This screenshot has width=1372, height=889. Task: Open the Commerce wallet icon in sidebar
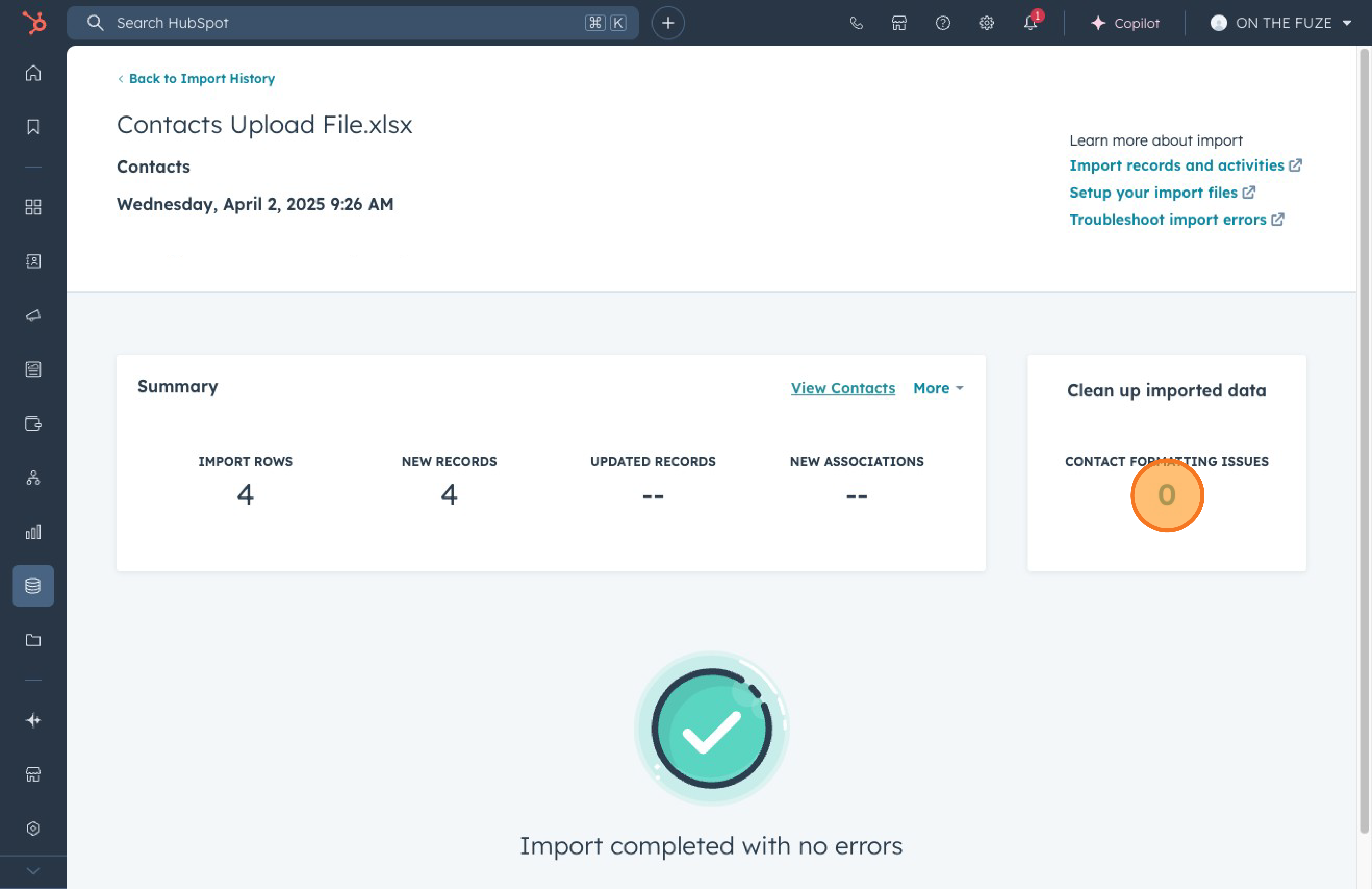(33, 424)
